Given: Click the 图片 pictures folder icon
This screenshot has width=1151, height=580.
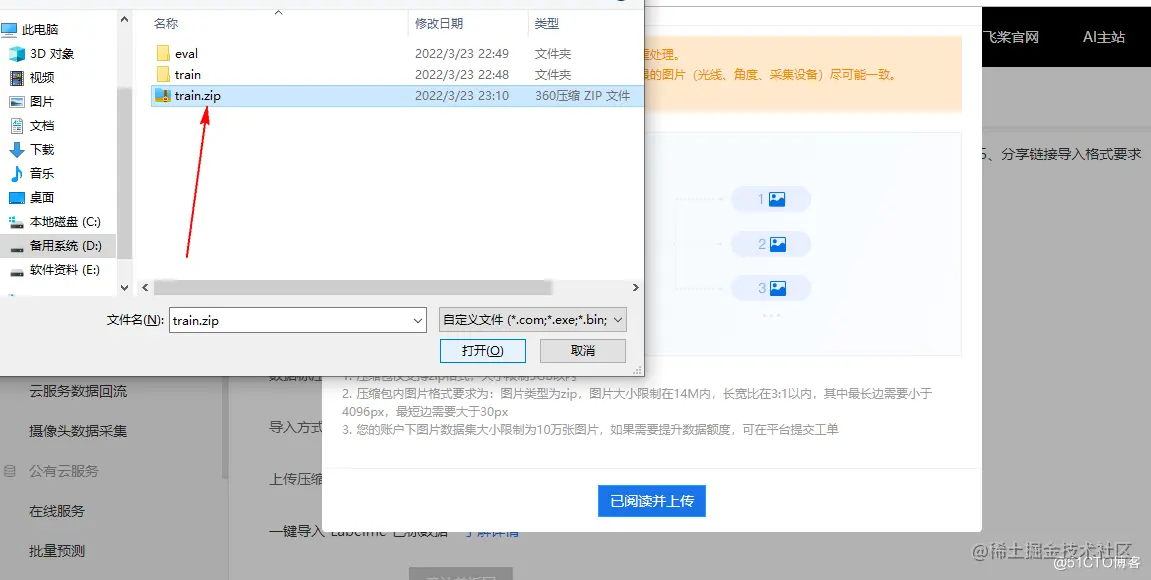Looking at the screenshot, I should tap(16, 101).
